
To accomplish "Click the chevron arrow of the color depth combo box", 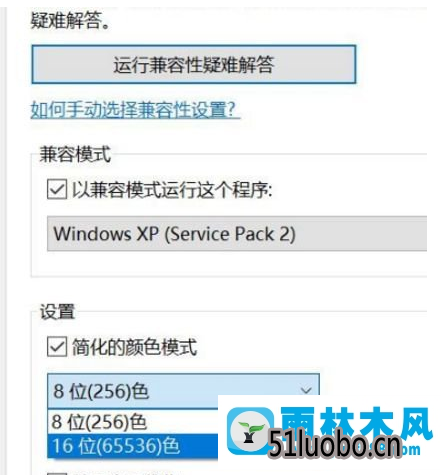I will [x=305, y=391].
